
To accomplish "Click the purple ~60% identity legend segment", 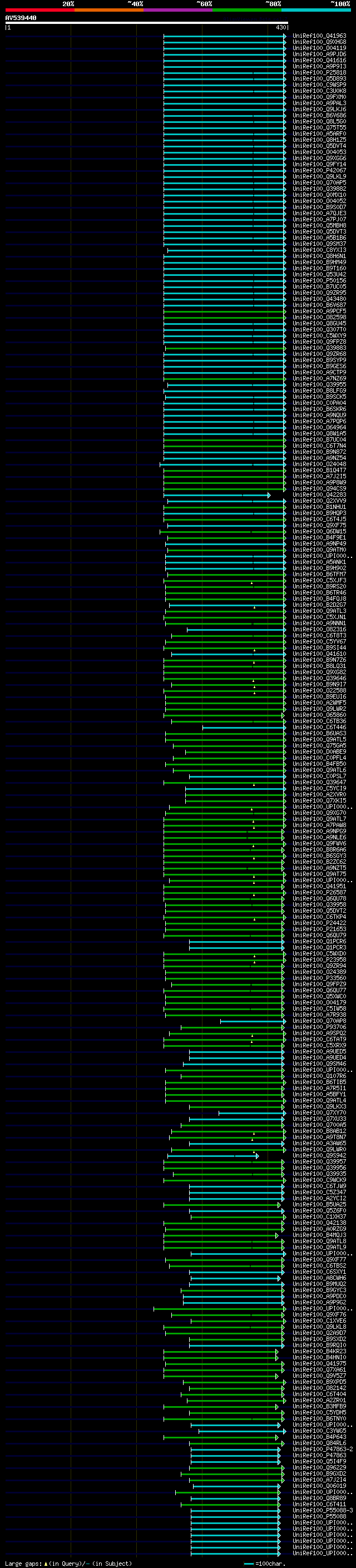I will pyautogui.click(x=177, y=10).
